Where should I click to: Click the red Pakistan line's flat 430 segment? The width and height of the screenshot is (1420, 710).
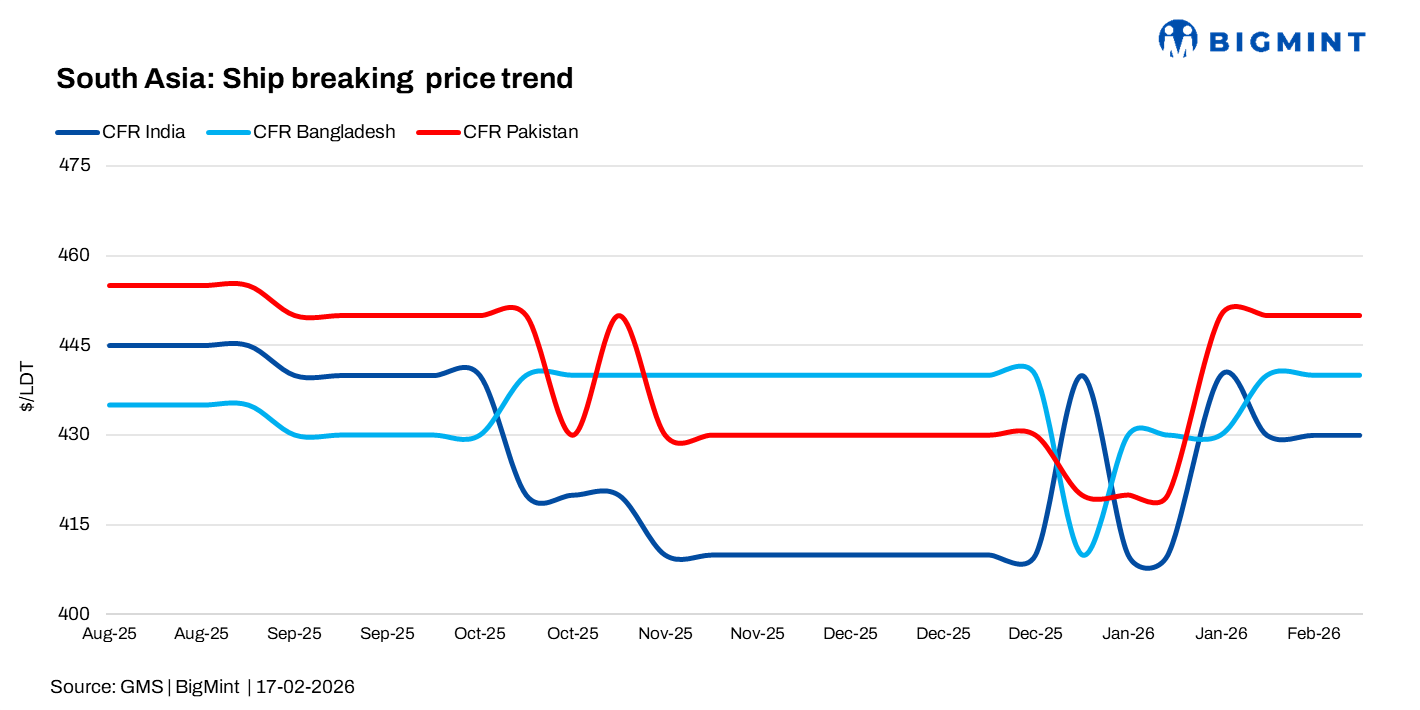(x=850, y=435)
